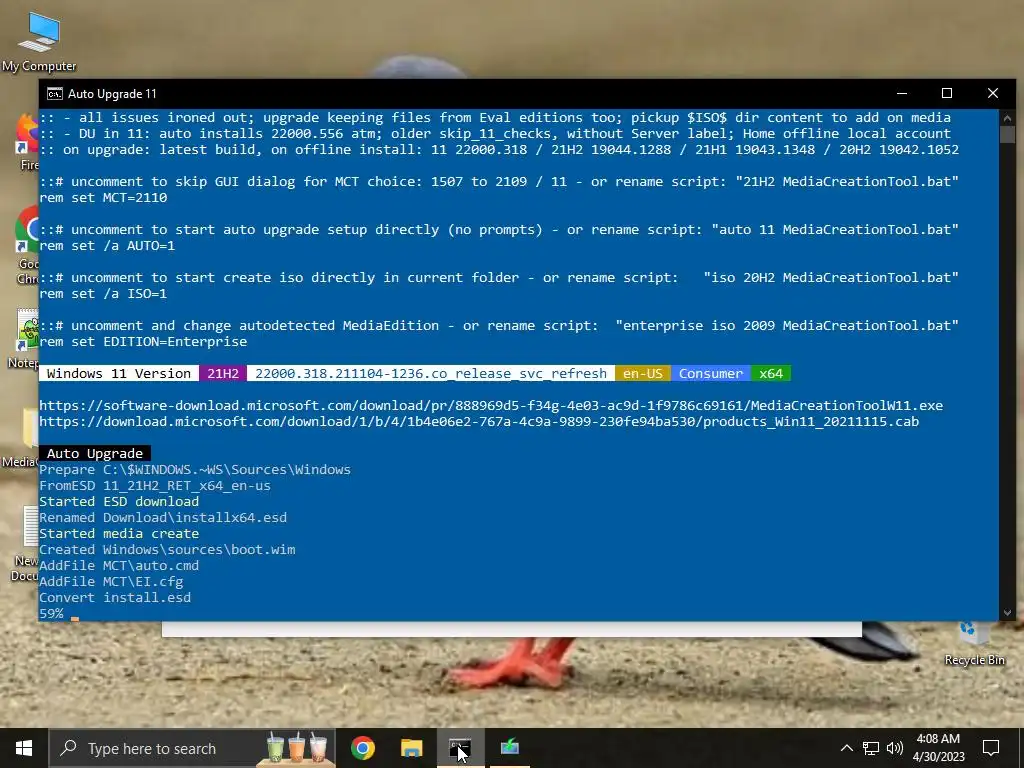1024x768 pixels.
Task: Open File Explorer from the taskbar
Action: [411, 748]
